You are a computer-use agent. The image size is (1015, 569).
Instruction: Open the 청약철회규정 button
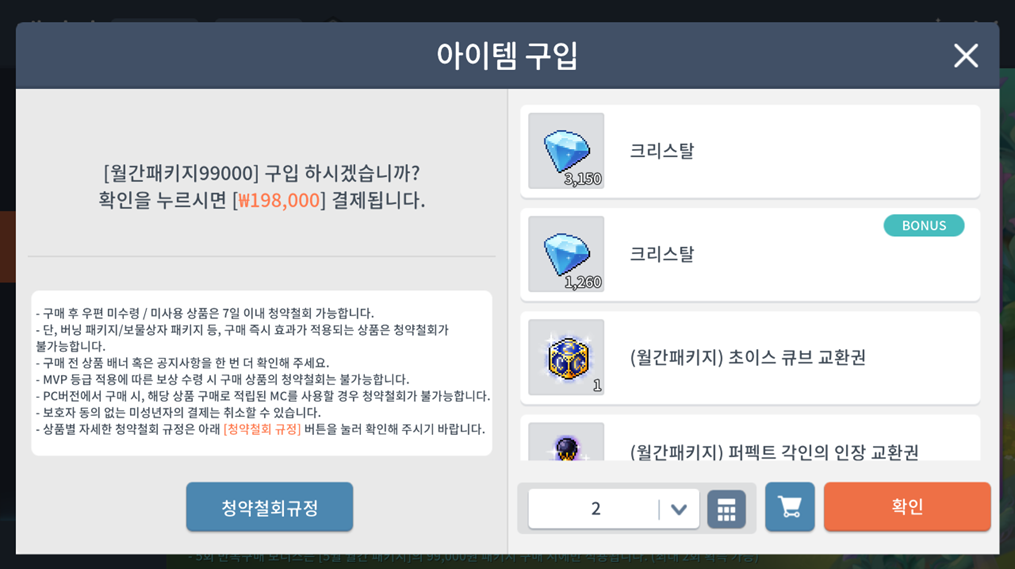click(269, 507)
